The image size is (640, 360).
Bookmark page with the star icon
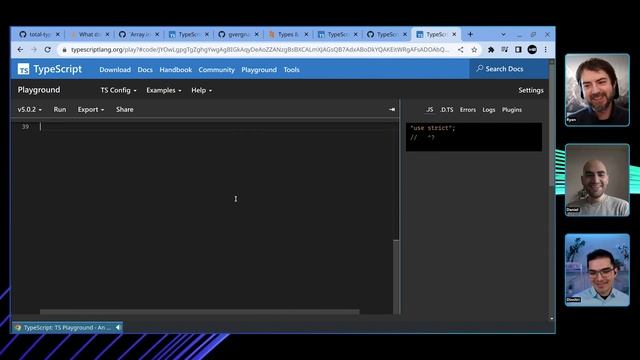[x=474, y=50]
